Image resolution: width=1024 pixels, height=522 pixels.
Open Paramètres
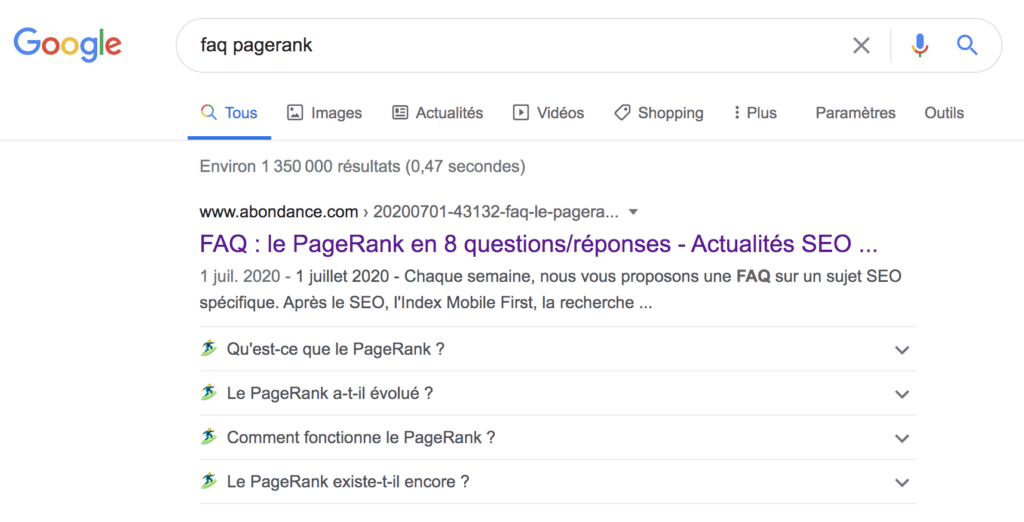(x=856, y=113)
